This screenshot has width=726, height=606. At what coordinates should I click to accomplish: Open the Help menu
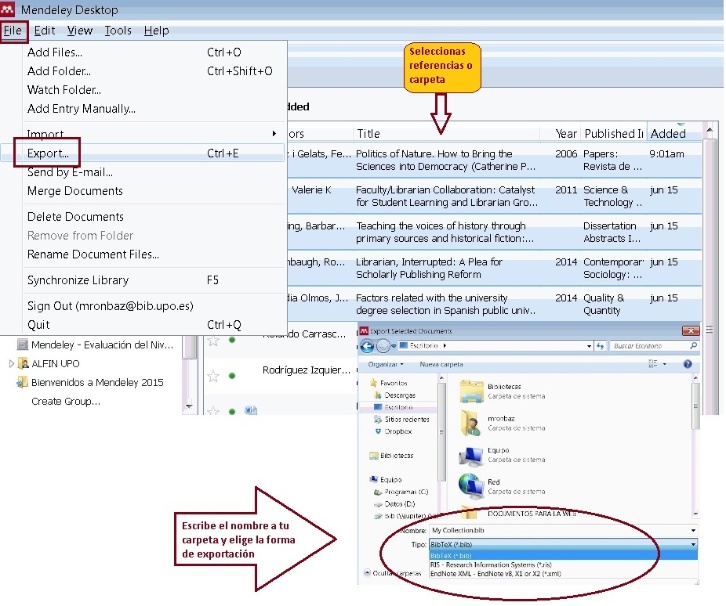click(156, 31)
